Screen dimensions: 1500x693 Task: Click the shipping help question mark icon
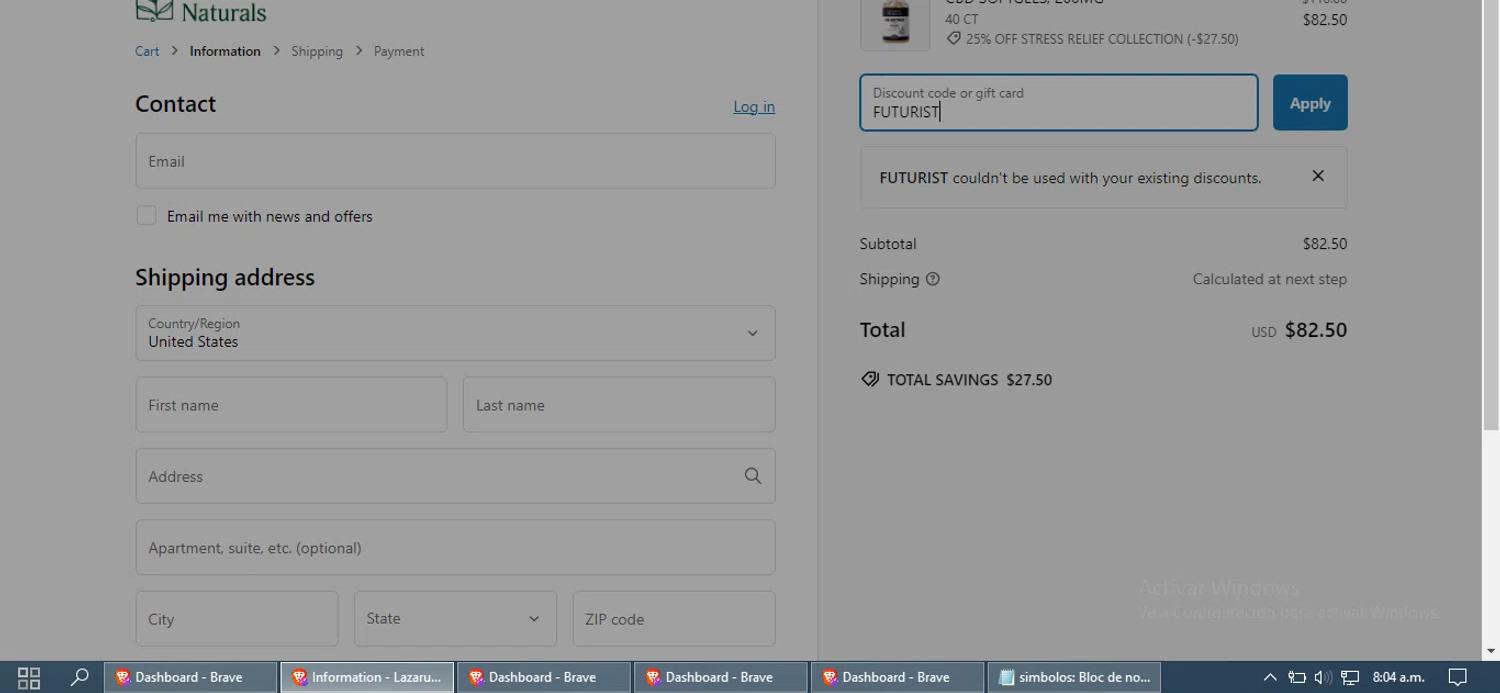point(932,279)
